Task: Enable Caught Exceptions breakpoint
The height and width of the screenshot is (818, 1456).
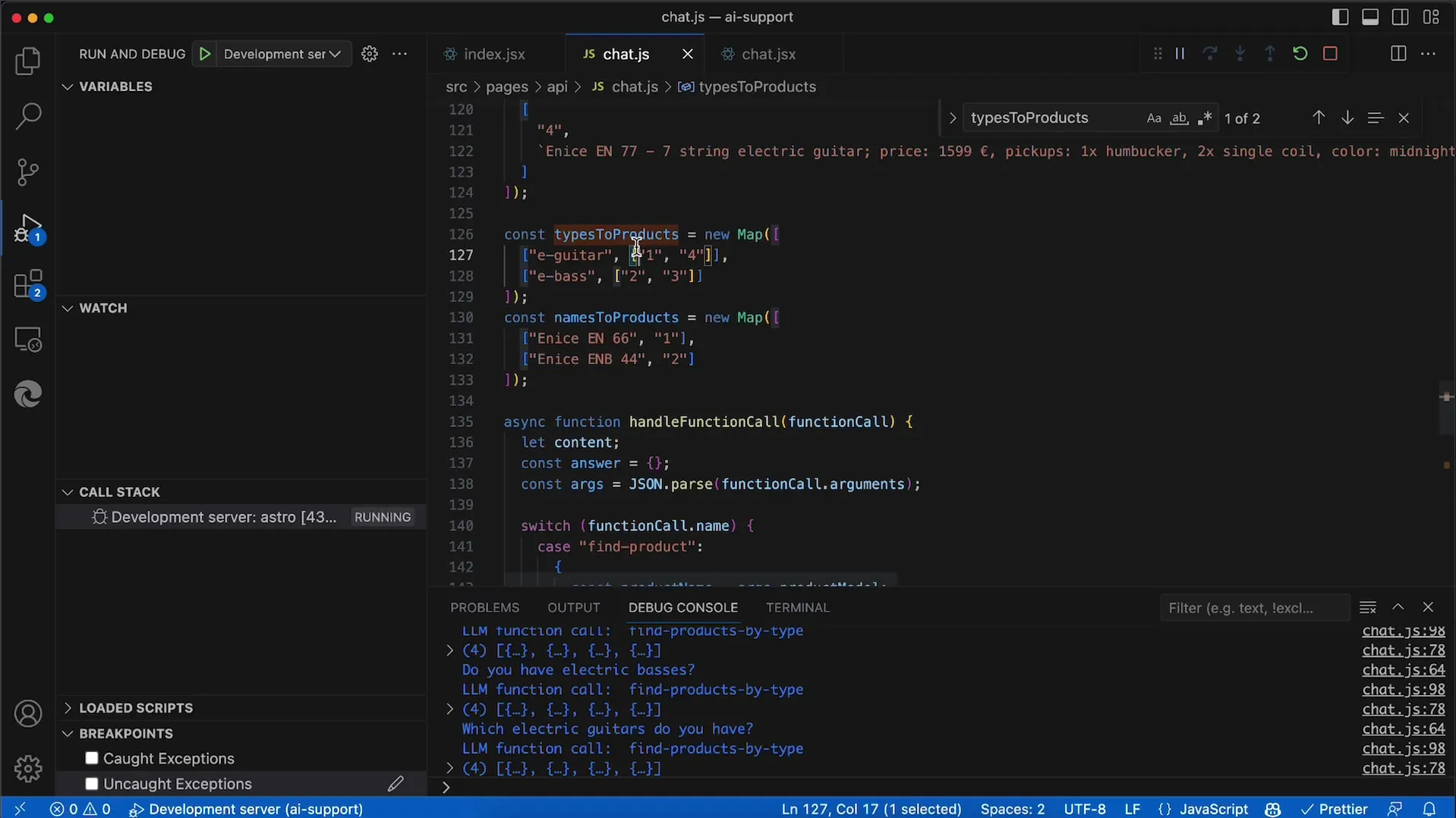Action: pos(92,758)
